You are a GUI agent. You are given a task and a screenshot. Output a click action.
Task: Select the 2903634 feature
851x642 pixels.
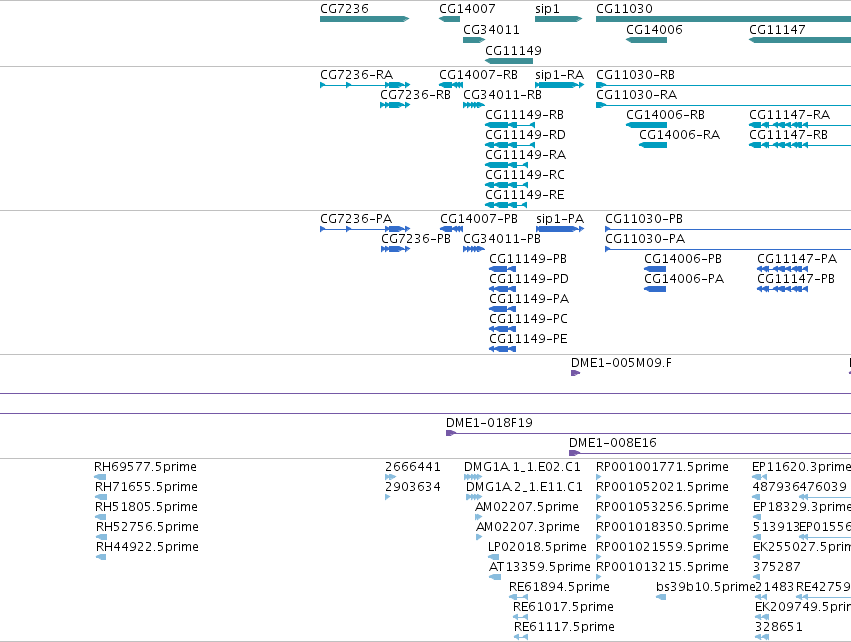pyautogui.click(x=388, y=497)
